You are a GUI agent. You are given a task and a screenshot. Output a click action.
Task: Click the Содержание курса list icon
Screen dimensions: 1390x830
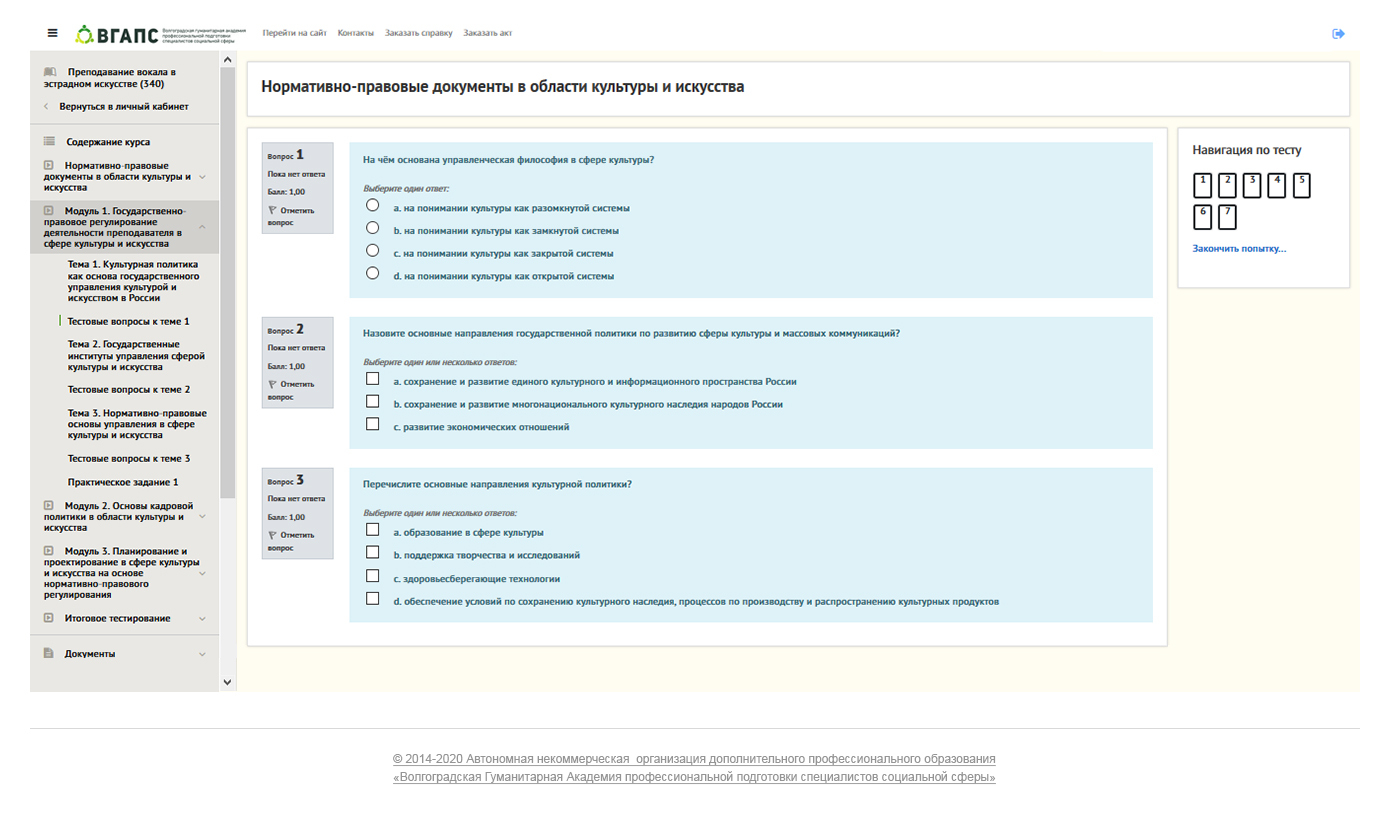click(49, 142)
